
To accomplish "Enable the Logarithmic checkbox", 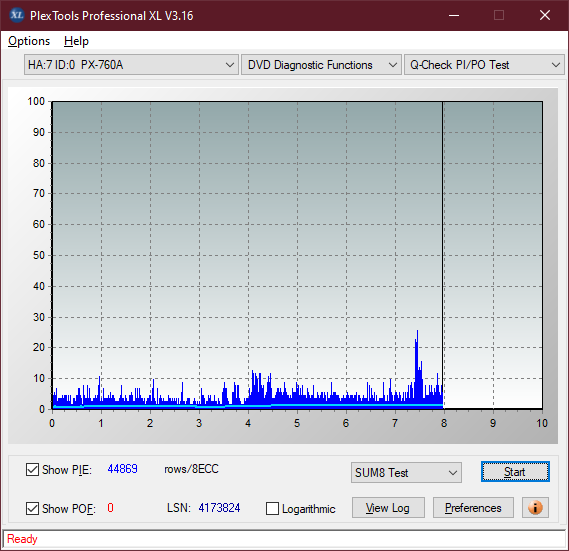I will coord(272,509).
